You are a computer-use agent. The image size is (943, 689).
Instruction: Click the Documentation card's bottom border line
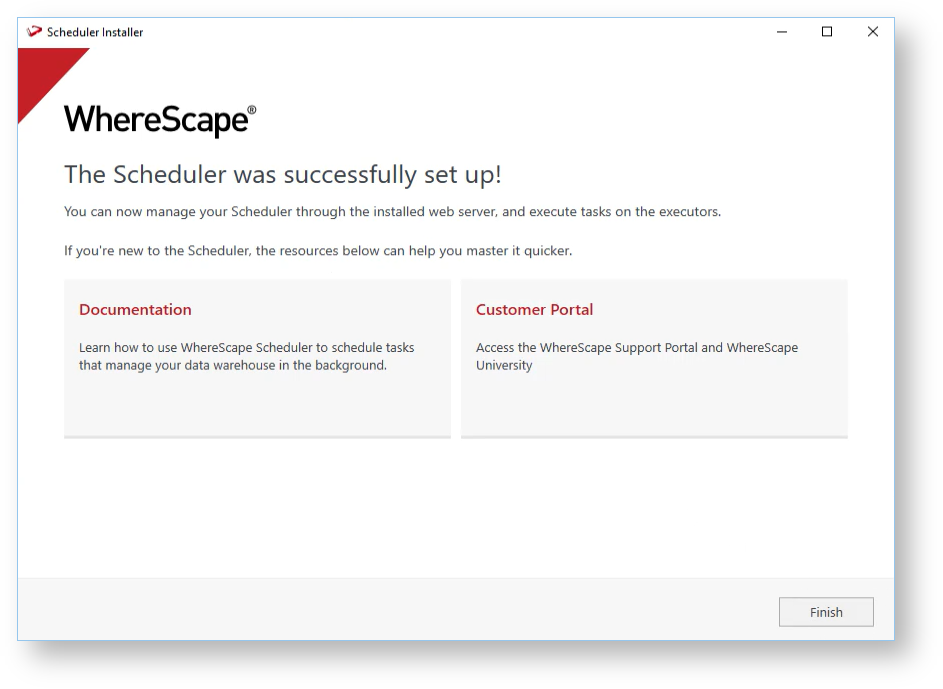(x=257, y=436)
